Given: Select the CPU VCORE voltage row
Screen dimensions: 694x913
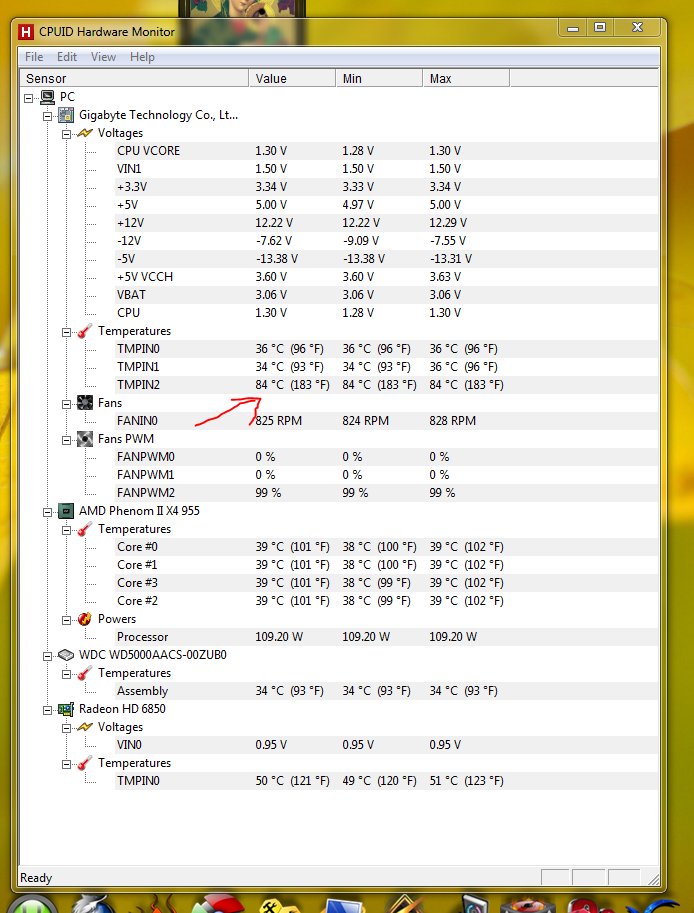Looking at the screenshot, I should [x=387, y=151].
